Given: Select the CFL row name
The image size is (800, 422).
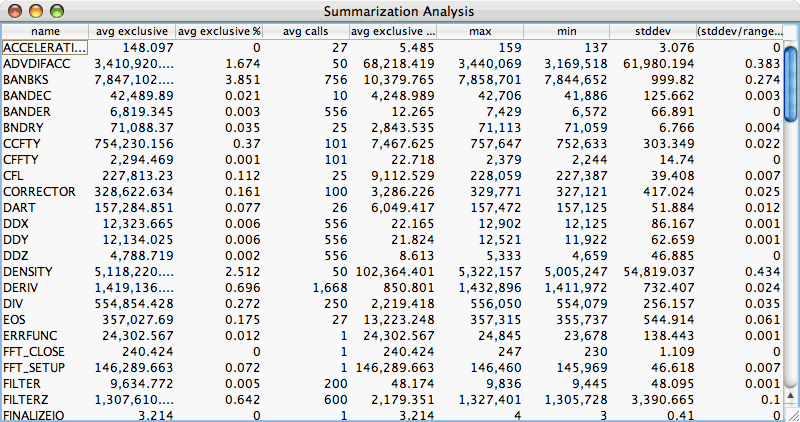Looking at the screenshot, I should [13, 176].
